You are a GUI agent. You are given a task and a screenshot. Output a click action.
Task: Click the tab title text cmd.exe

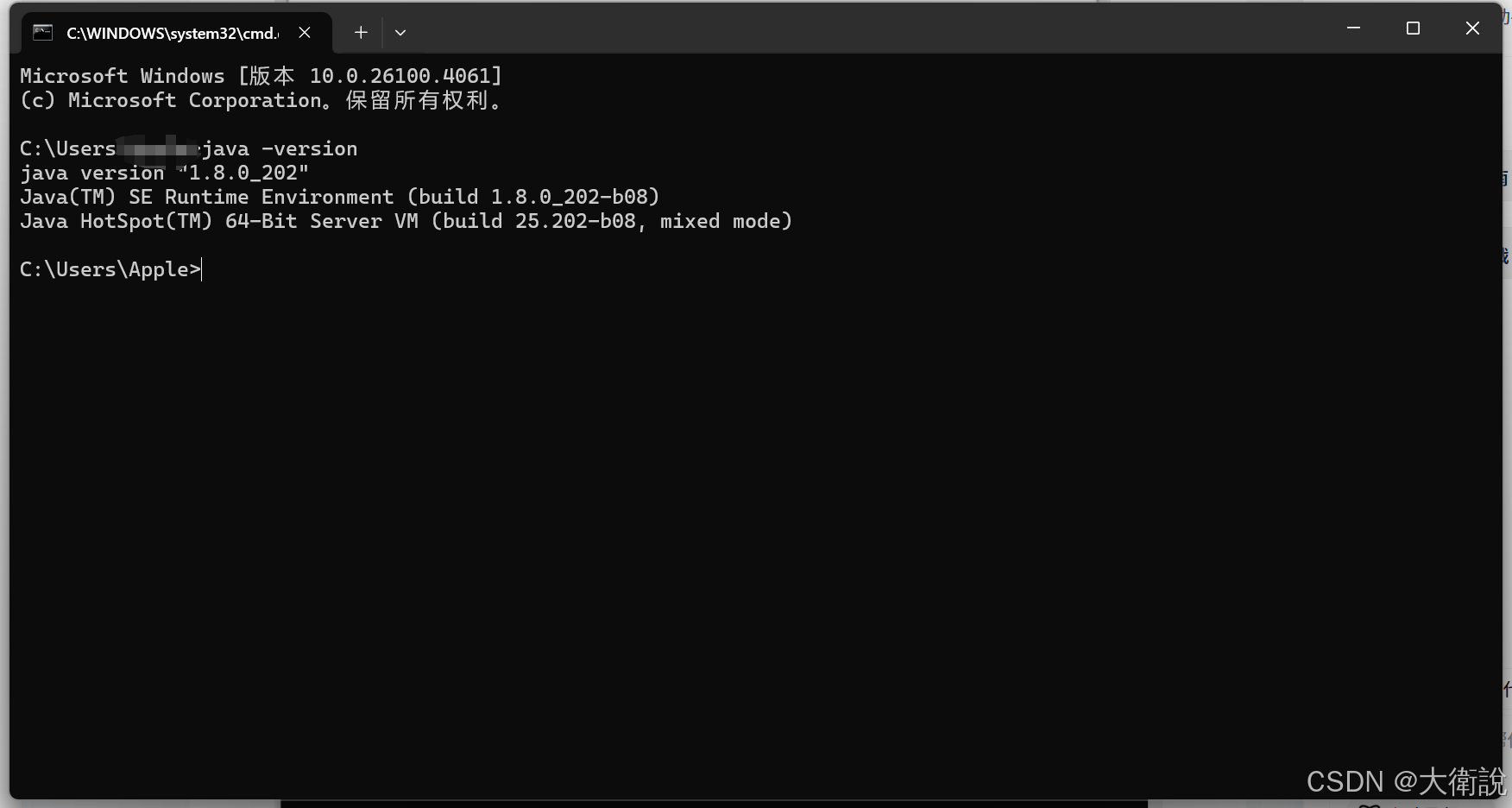click(x=173, y=33)
